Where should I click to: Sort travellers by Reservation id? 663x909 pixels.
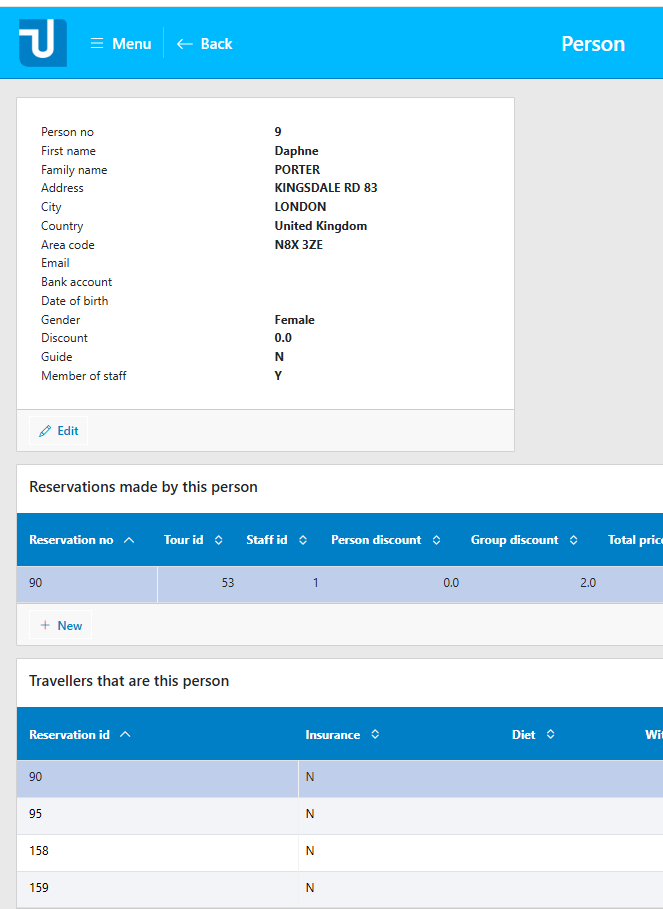[79, 734]
